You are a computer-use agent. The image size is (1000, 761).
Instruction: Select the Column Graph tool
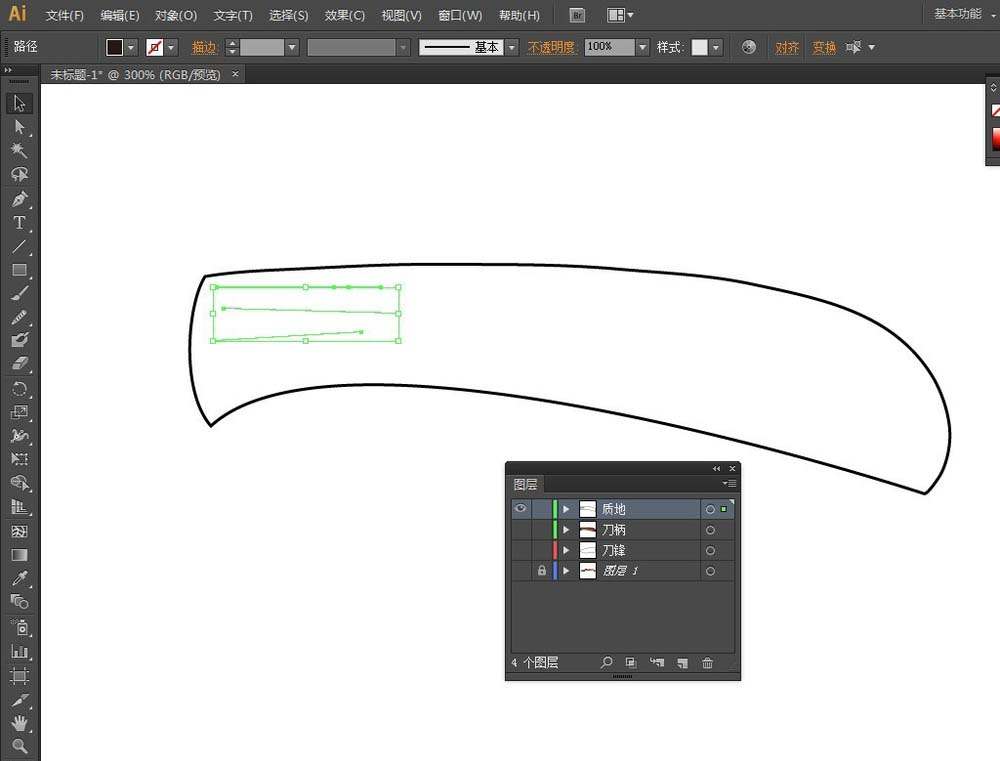tap(19, 651)
